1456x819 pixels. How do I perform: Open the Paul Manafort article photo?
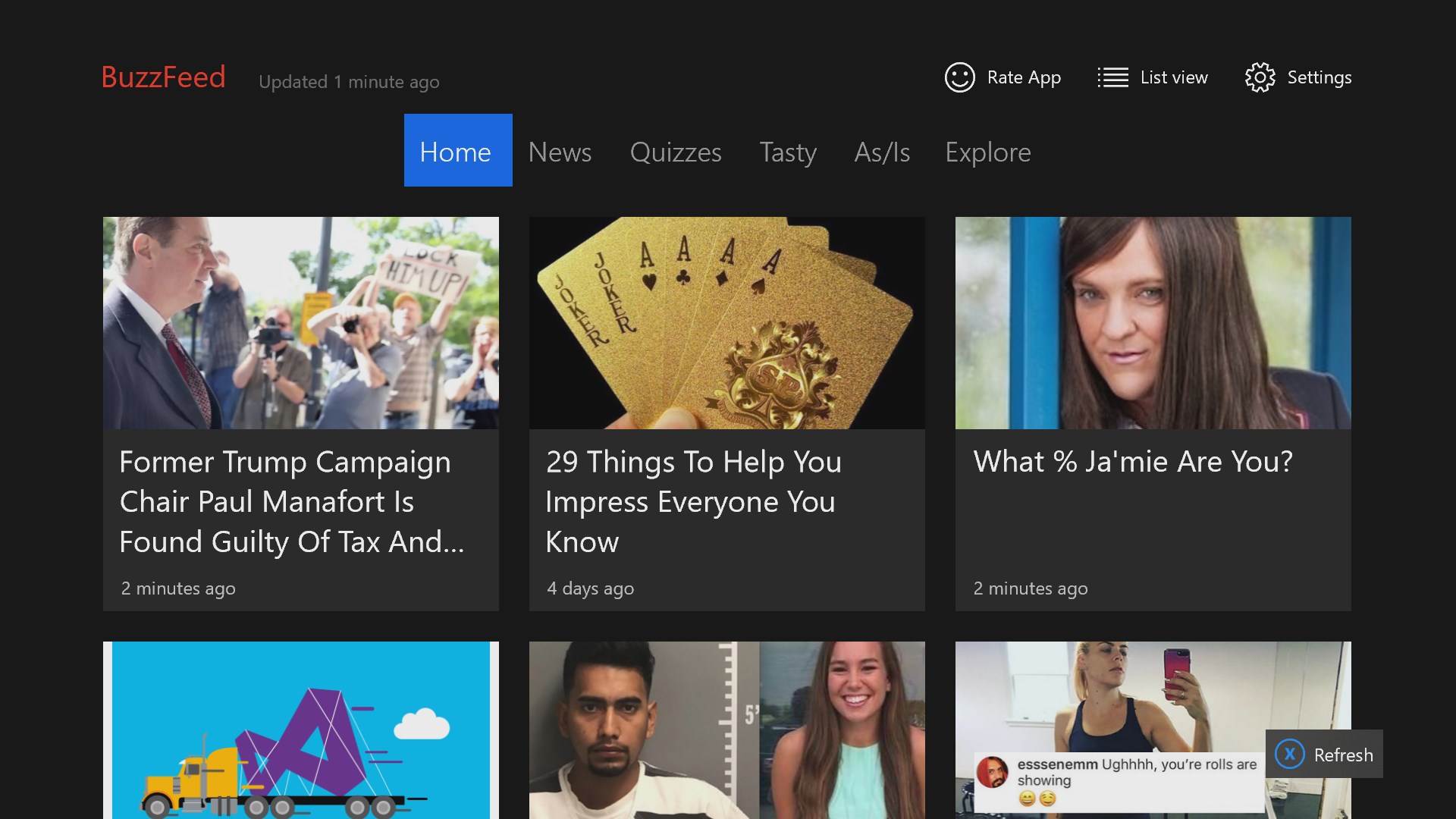(300, 323)
